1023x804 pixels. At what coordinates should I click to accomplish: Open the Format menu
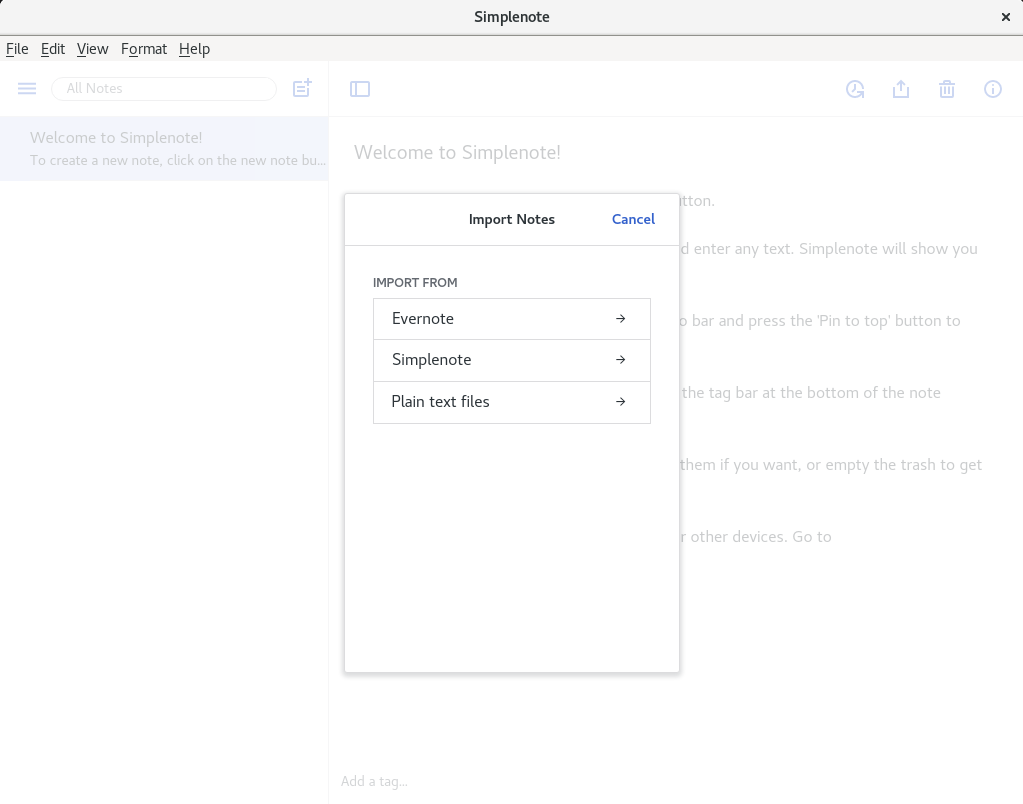(144, 49)
